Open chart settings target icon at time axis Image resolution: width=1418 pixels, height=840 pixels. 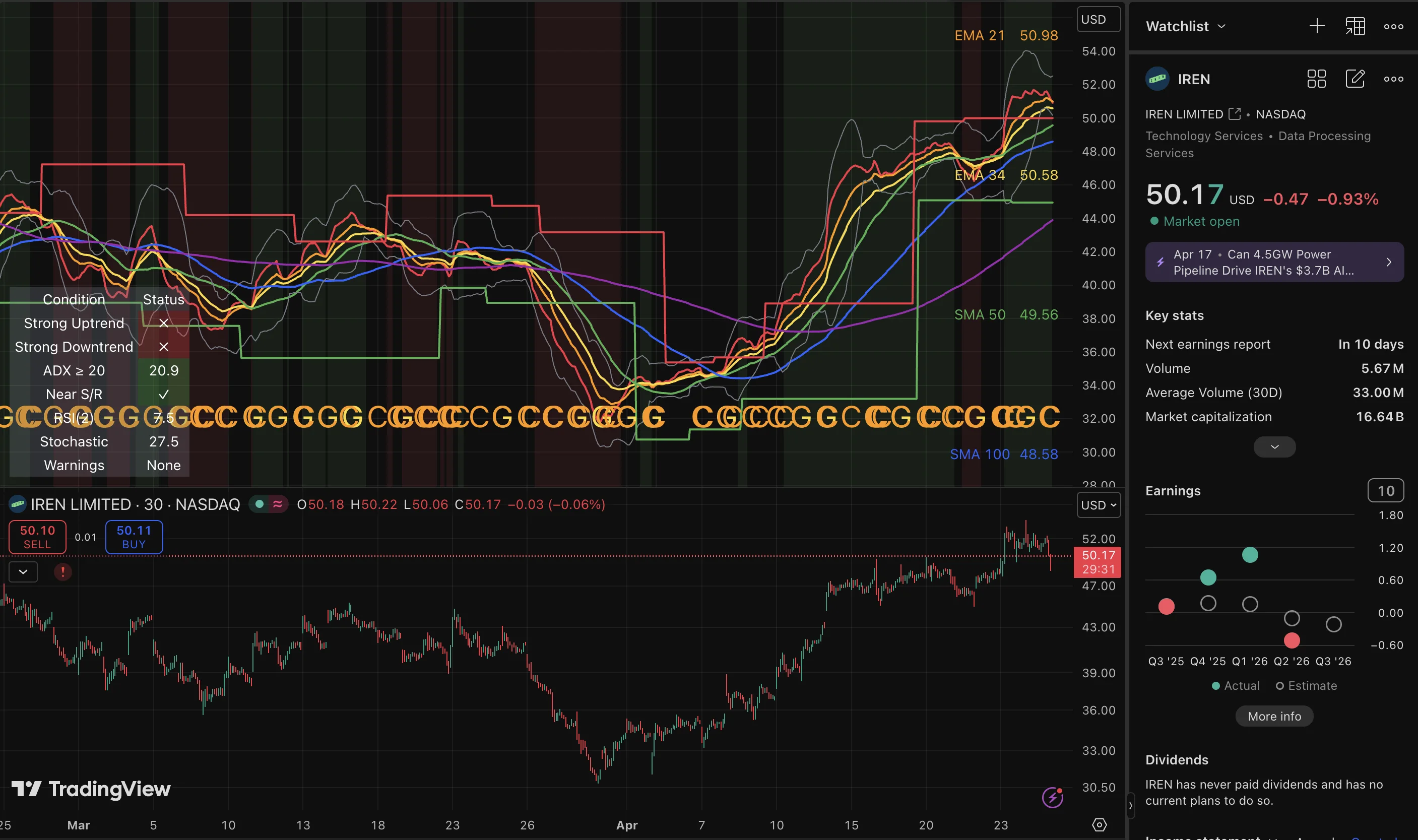tap(1099, 825)
